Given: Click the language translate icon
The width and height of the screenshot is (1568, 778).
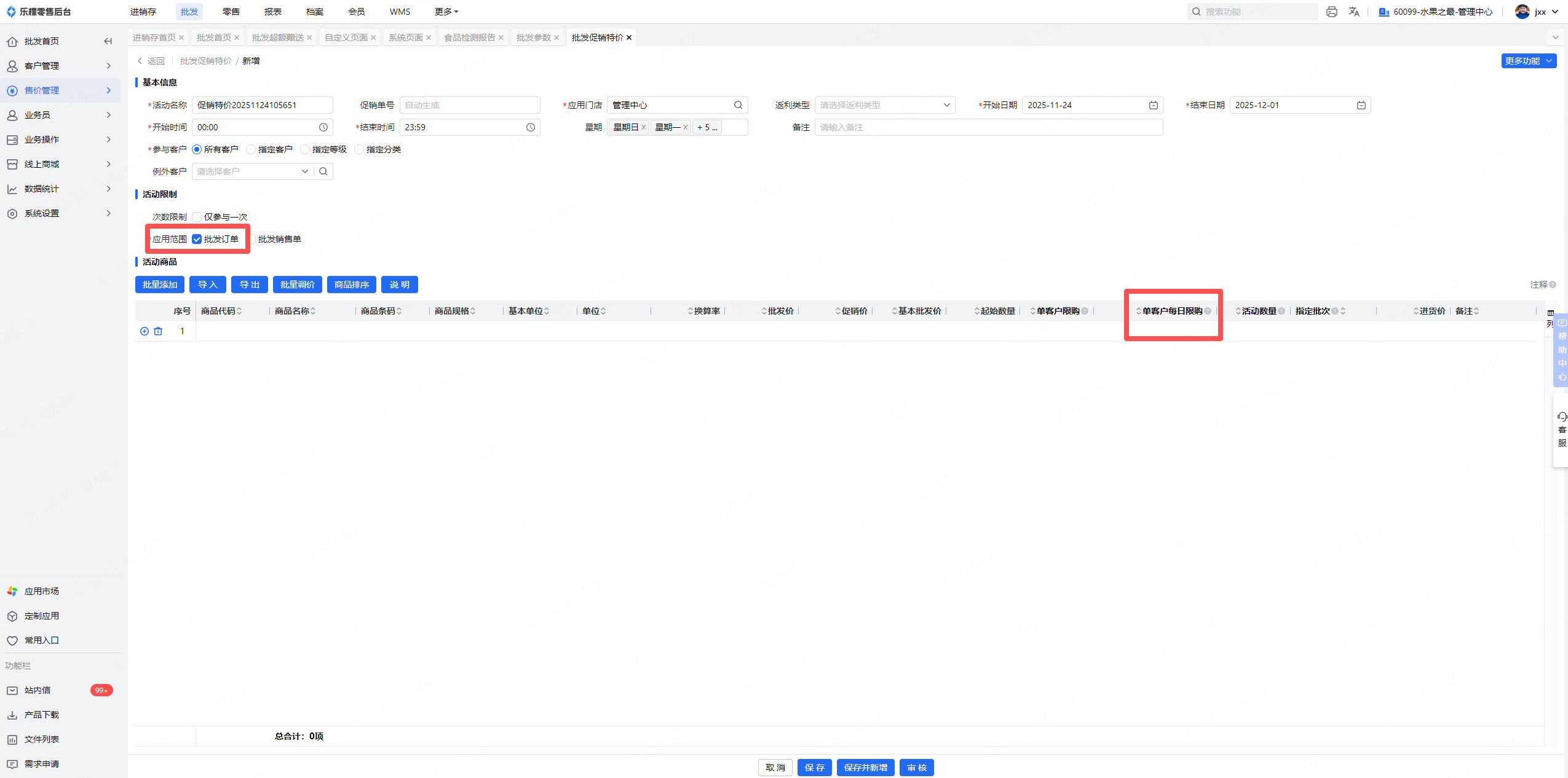Looking at the screenshot, I should (1354, 12).
